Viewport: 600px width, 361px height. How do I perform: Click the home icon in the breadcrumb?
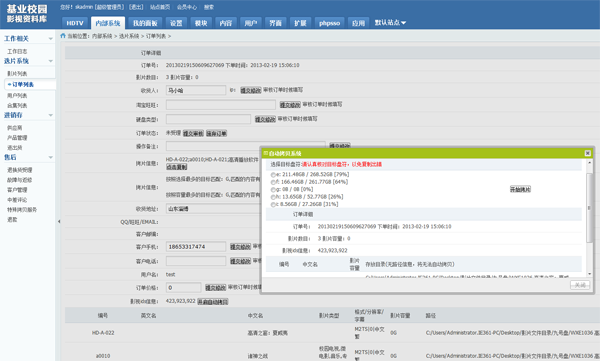[63, 36]
